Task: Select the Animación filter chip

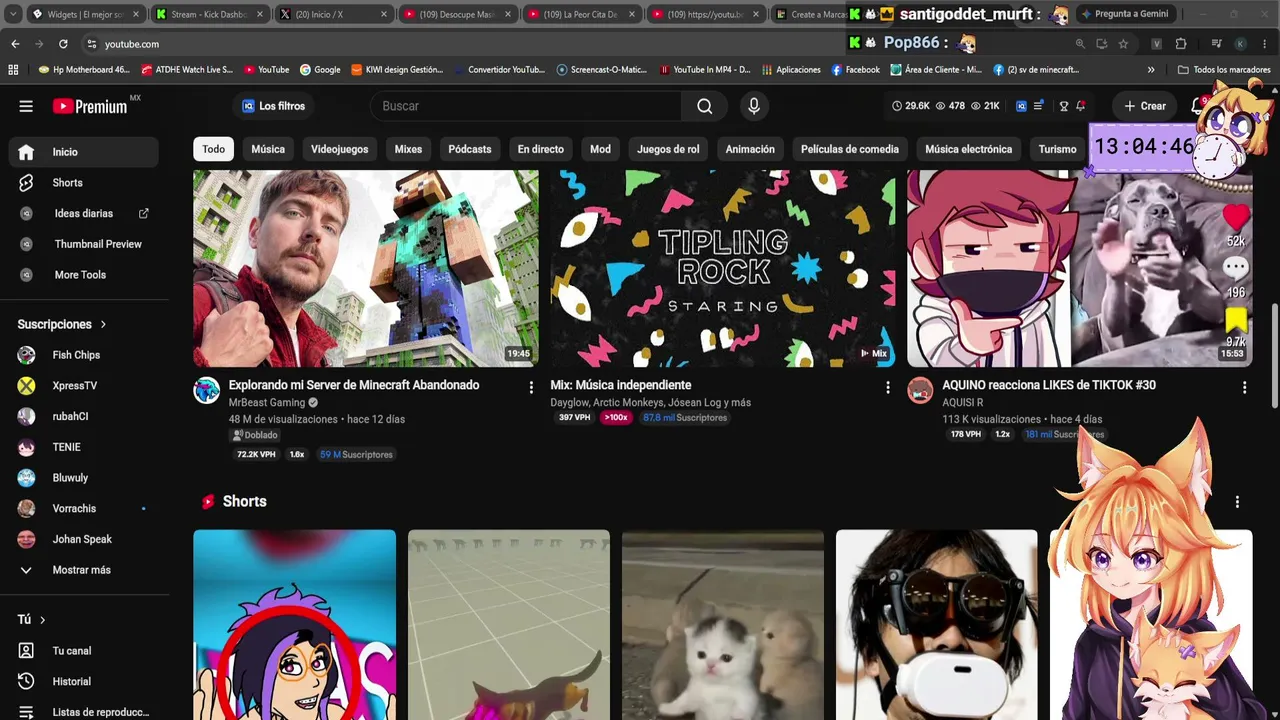Action: [750, 149]
